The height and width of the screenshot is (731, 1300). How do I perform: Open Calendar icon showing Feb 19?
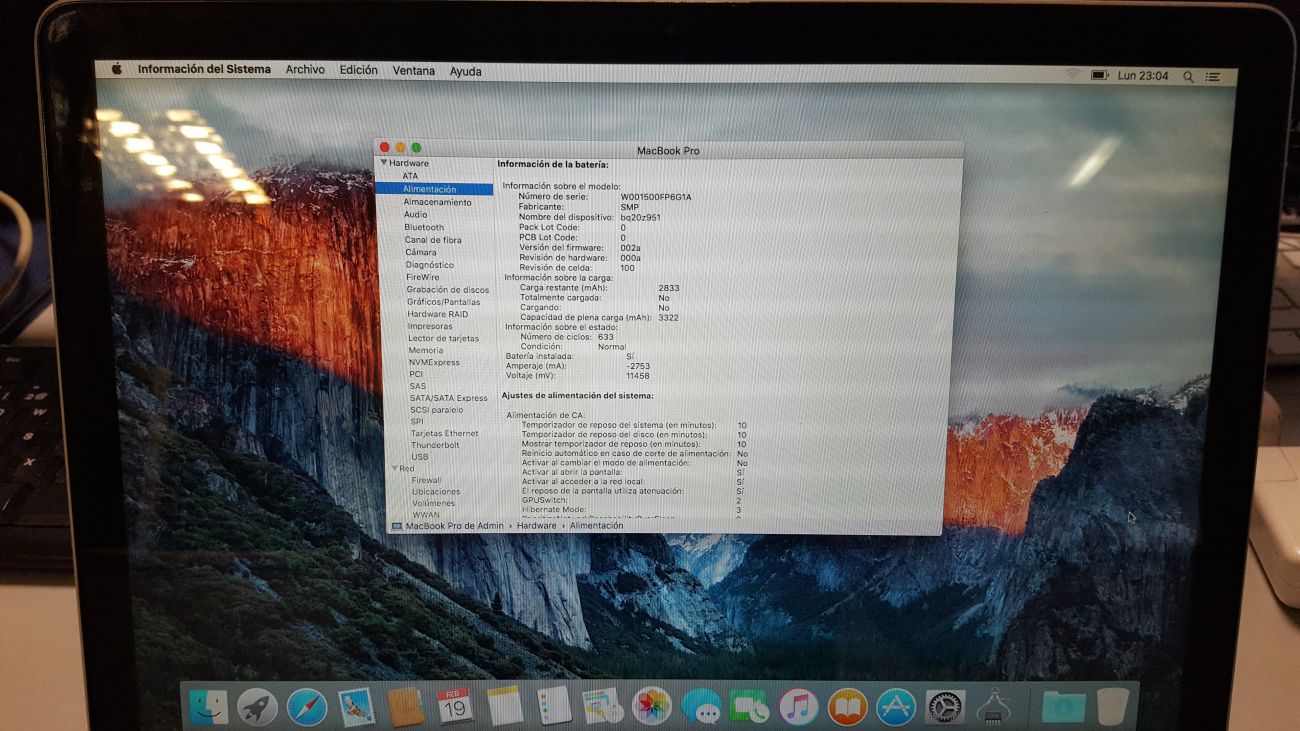(x=455, y=707)
